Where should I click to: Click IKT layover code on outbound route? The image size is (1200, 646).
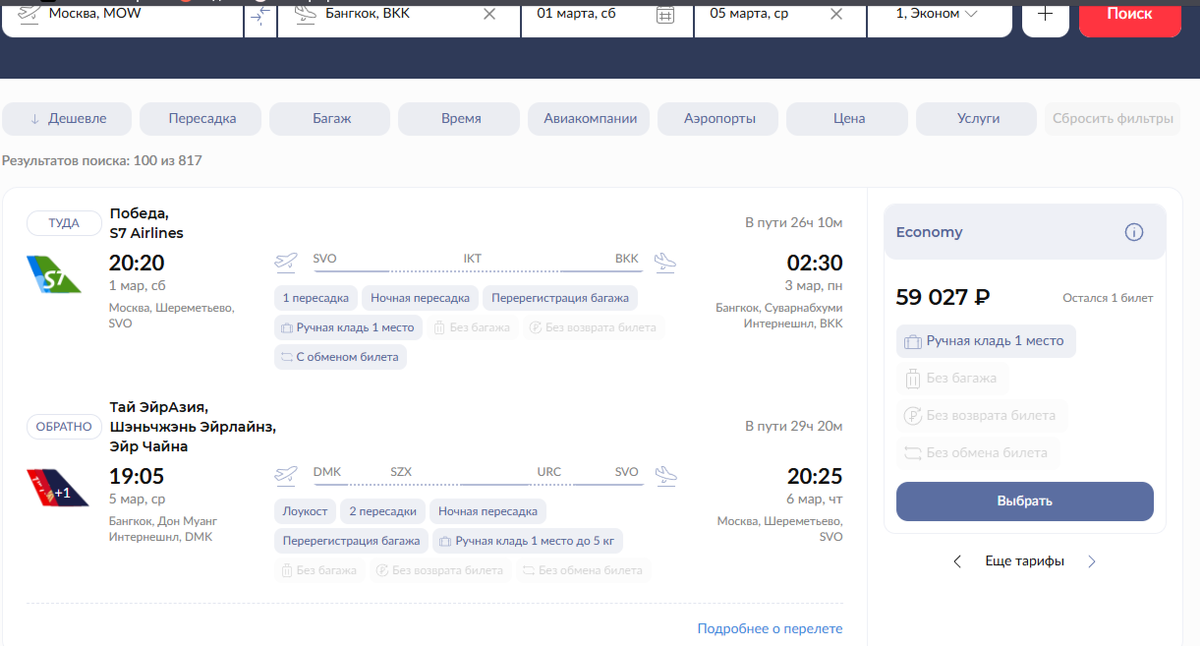tap(472, 259)
